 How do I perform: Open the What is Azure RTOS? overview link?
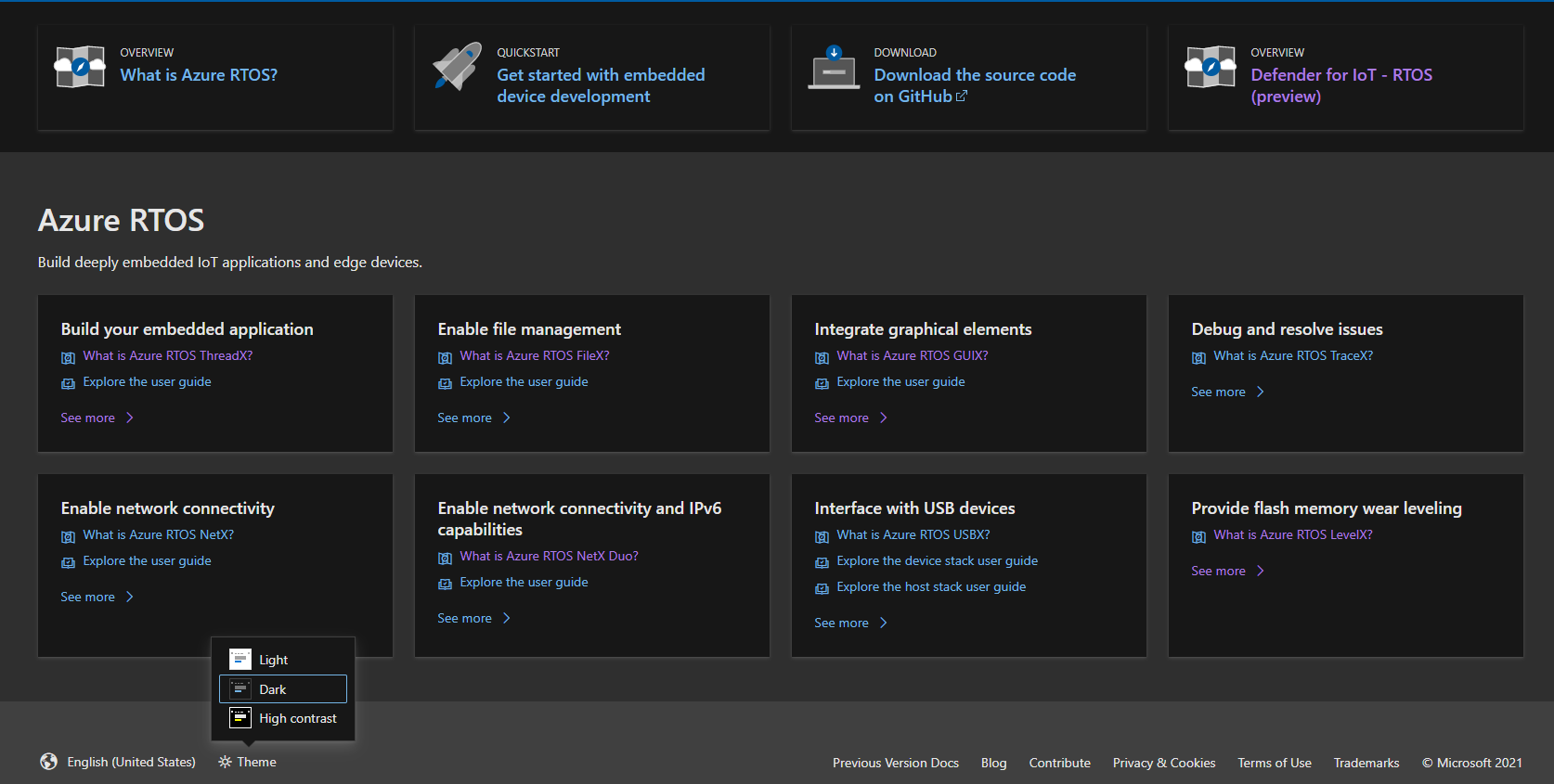pyautogui.click(x=199, y=75)
